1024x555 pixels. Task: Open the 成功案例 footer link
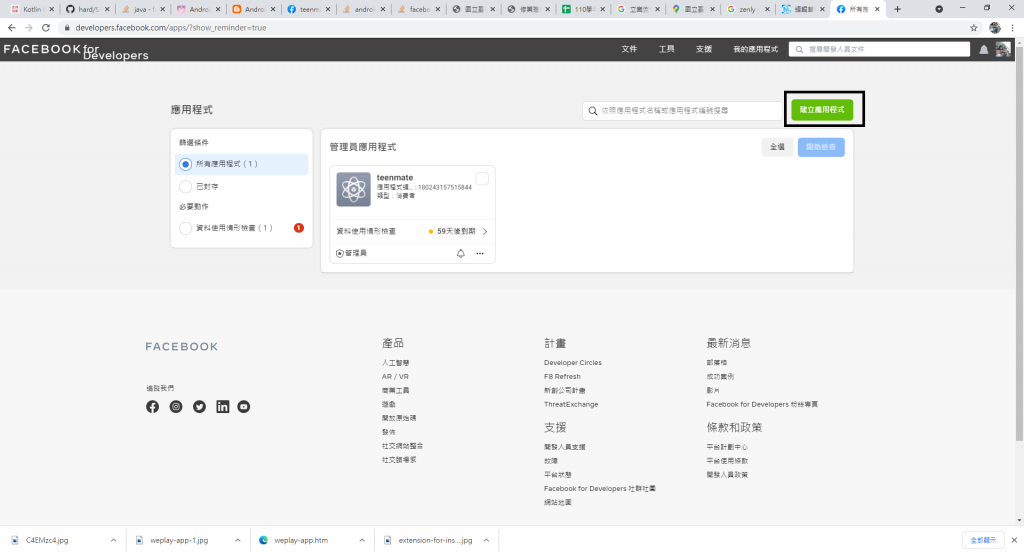click(720, 377)
